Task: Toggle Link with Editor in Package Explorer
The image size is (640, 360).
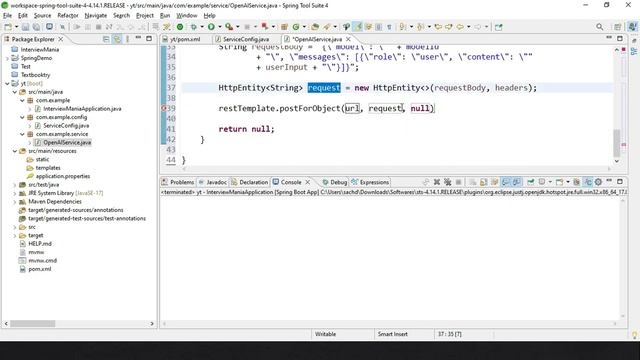Action: point(117,39)
